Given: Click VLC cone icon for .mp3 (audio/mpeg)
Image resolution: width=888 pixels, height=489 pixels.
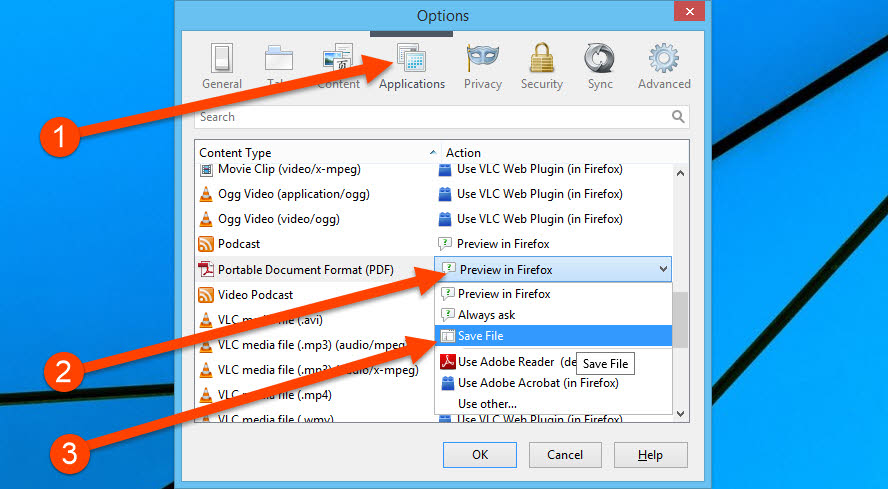Looking at the screenshot, I should point(206,345).
